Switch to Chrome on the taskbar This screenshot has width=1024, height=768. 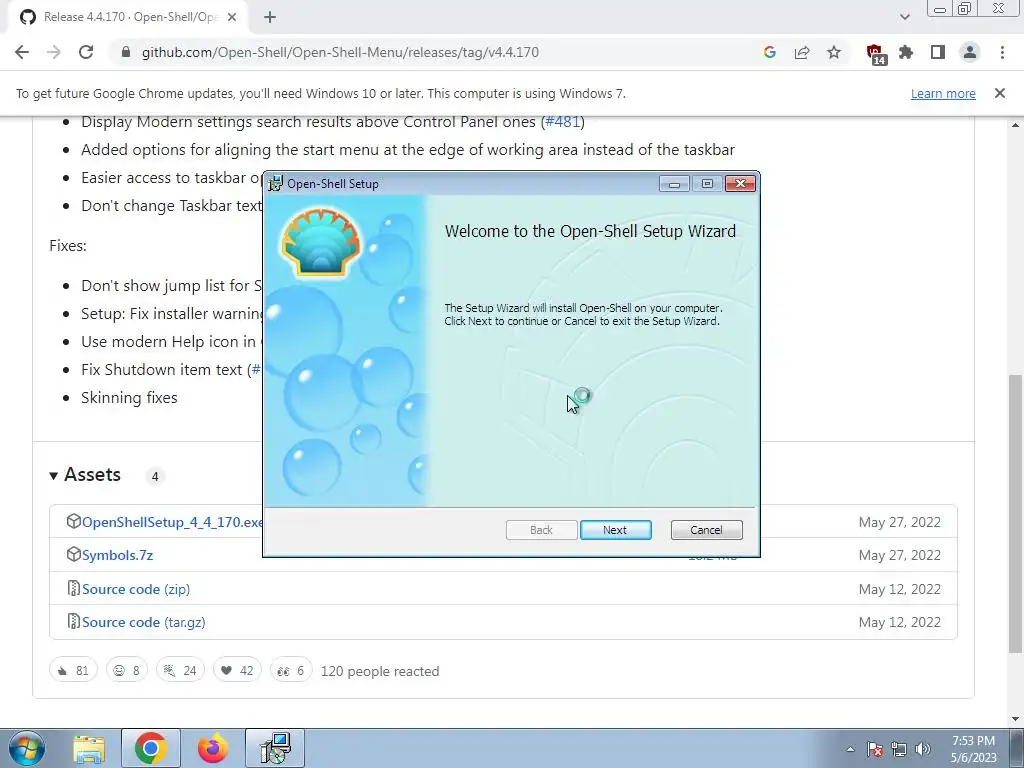[x=151, y=748]
